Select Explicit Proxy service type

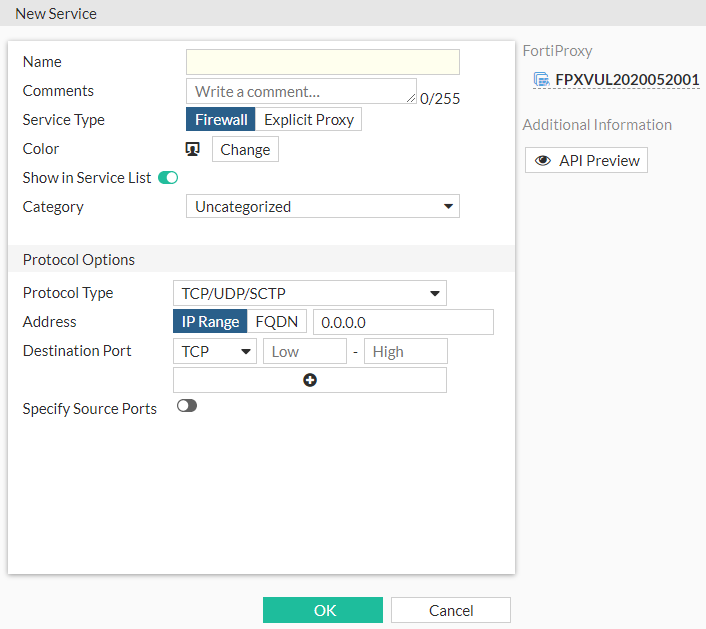coord(309,119)
